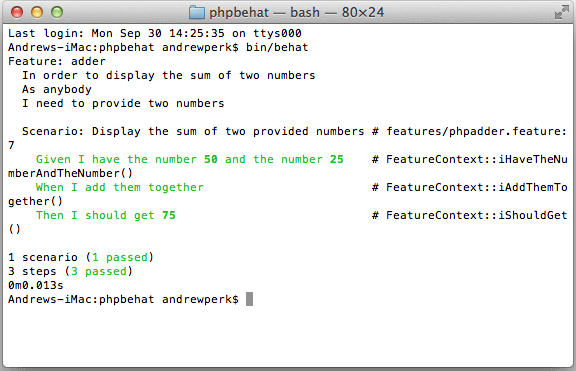Click the 'features/phpadder.feature:' path text
This screenshot has height=371, width=576.
[x=476, y=132]
